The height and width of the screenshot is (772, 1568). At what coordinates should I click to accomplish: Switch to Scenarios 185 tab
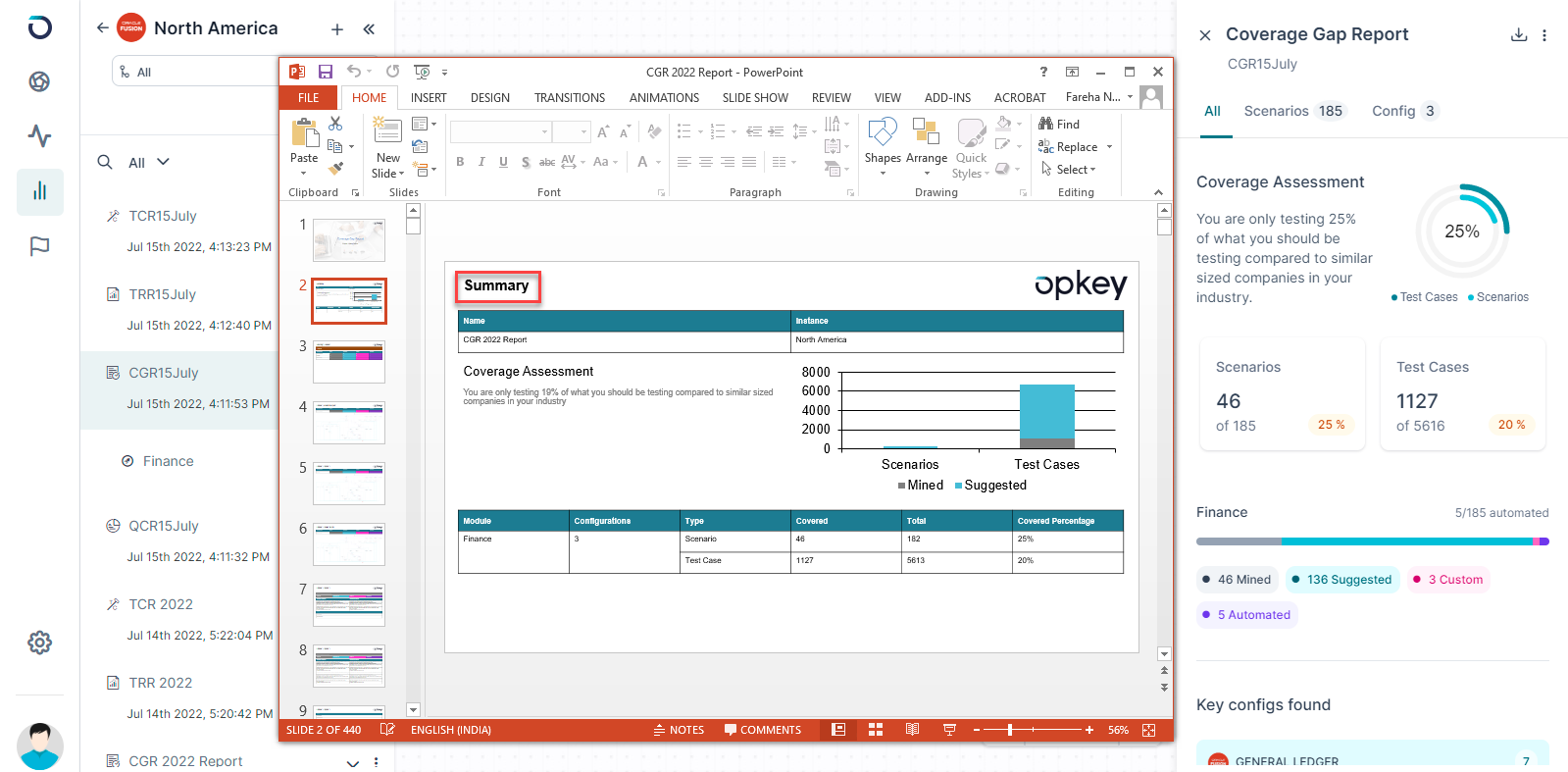coord(1295,111)
